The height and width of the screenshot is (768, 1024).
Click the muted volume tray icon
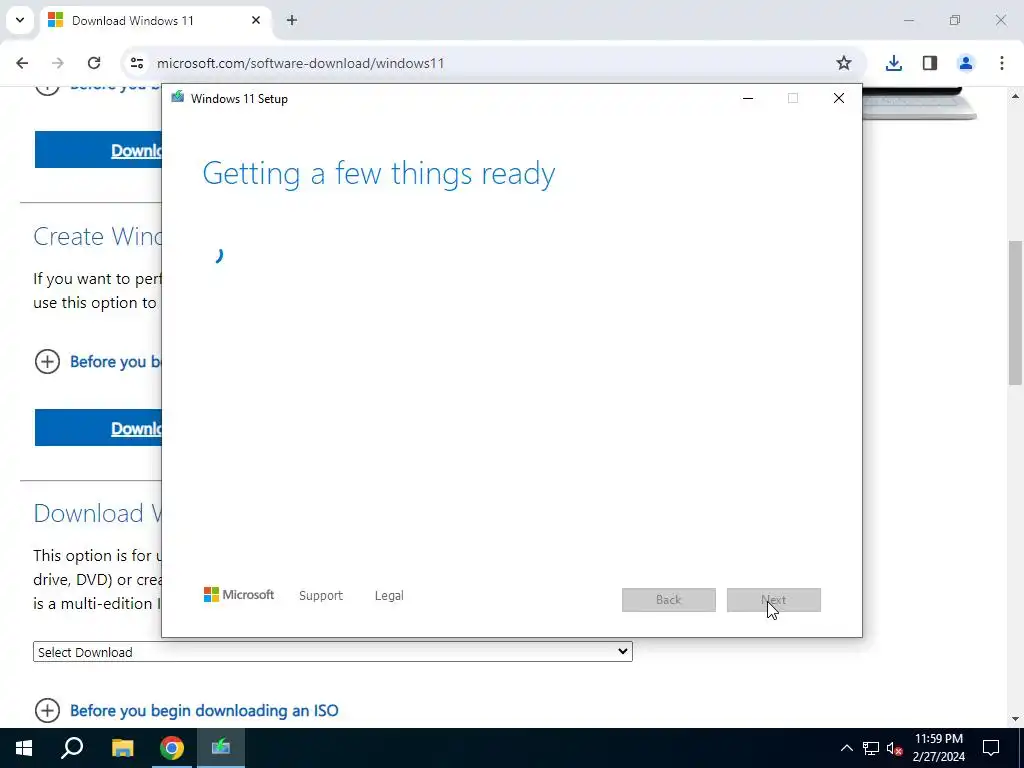(895, 748)
